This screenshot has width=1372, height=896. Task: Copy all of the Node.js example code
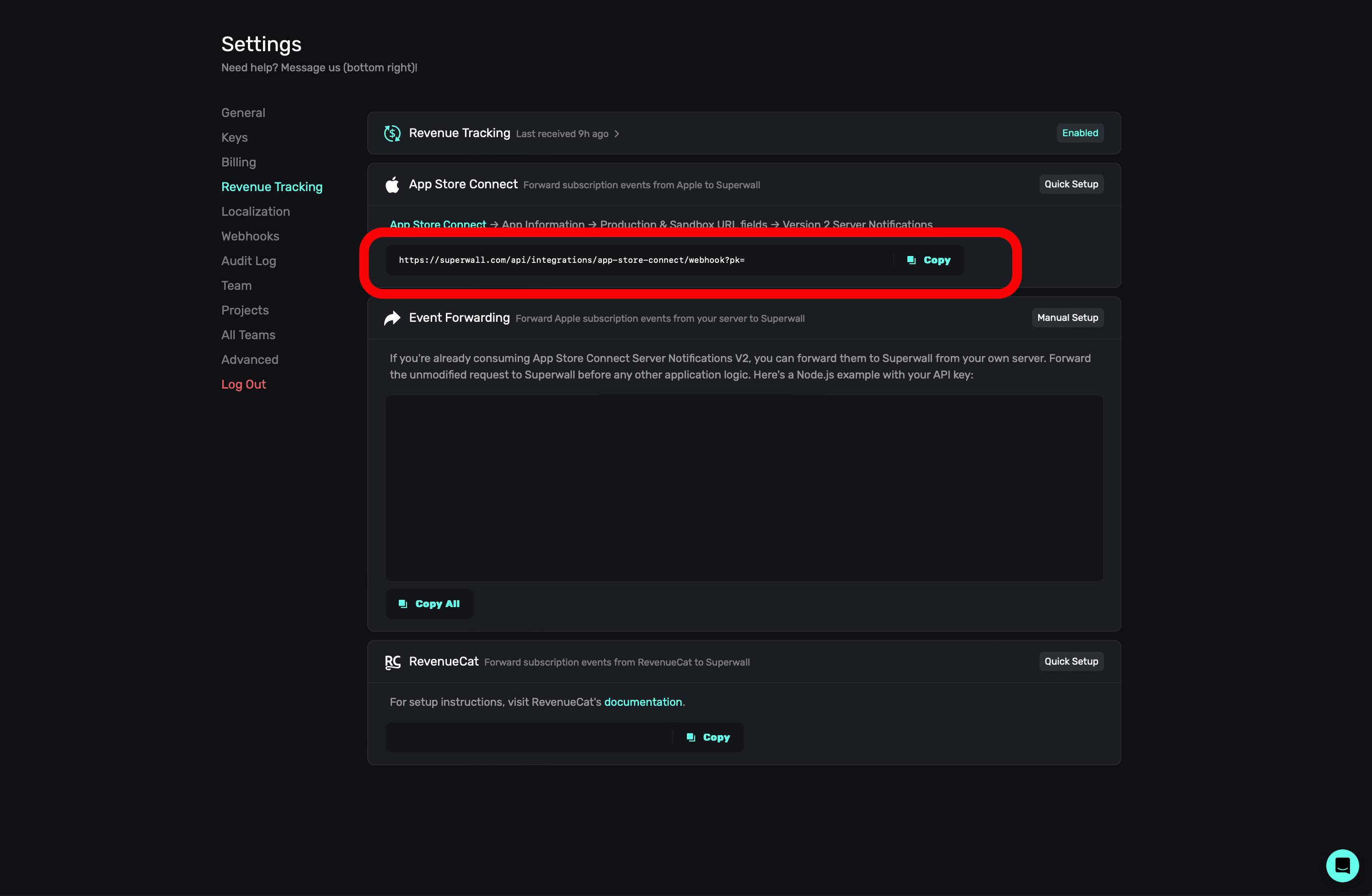pyautogui.click(x=429, y=604)
